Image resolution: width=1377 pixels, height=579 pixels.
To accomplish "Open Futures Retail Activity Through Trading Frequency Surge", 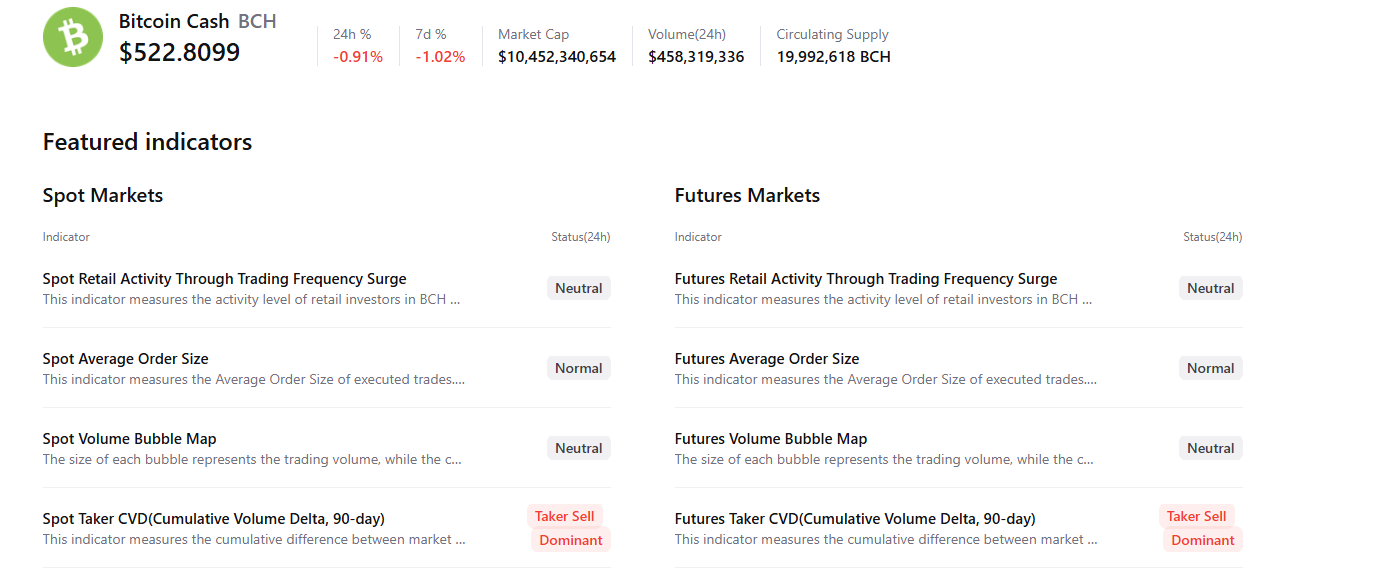I will point(865,279).
